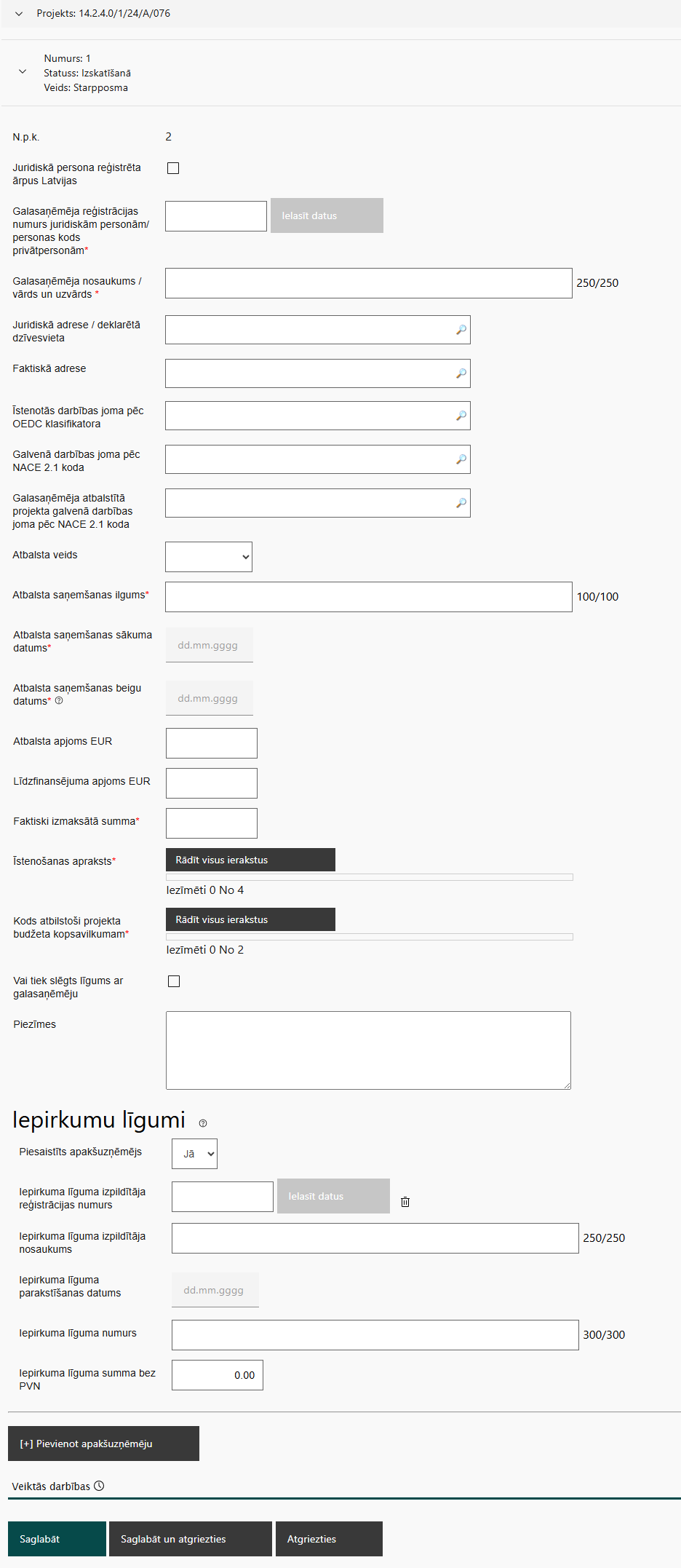Click the Veiktās darbības clock icon
The width and height of the screenshot is (681, 1568).
pyautogui.click(x=99, y=1486)
